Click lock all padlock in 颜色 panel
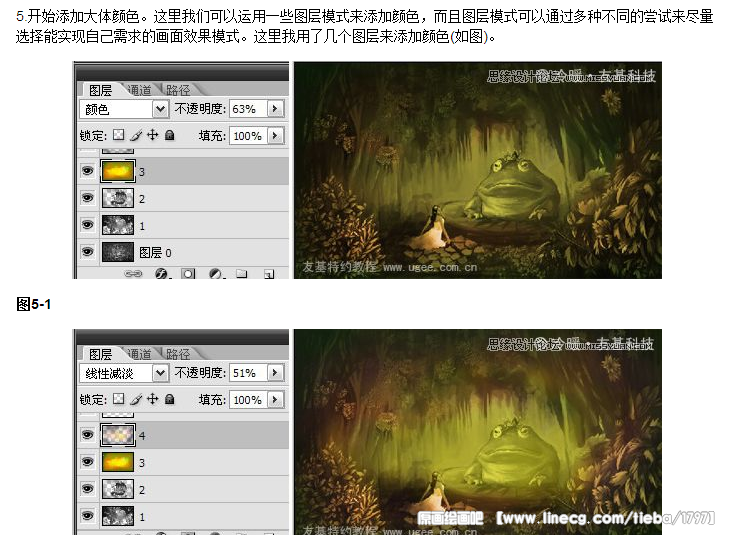 169,136
